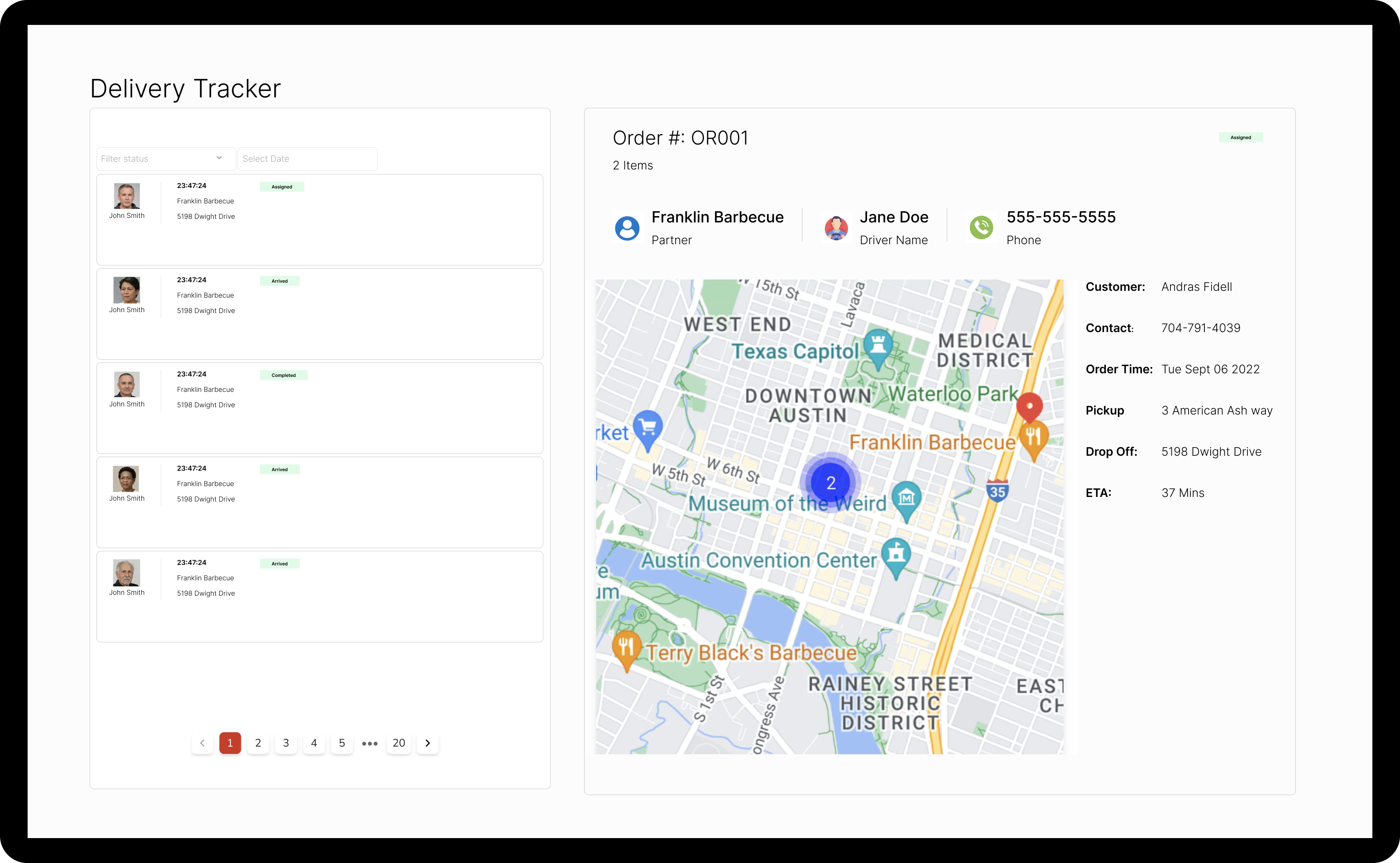The width and height of the screenshot is (1400, 863).
Task: Expand the next page chevron in pagination
Action: coord(427,743)
